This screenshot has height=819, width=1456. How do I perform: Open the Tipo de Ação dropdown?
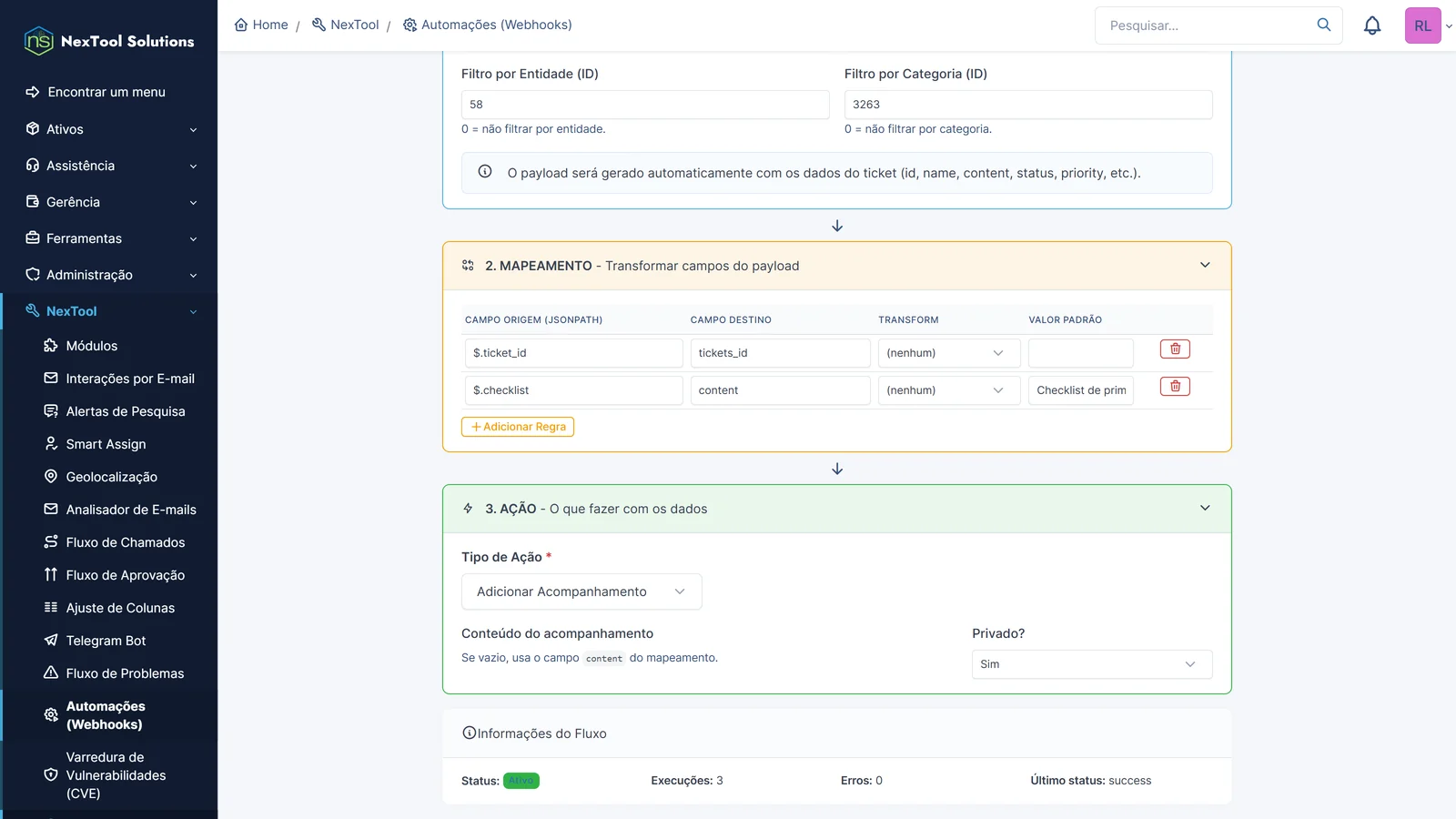point(581,591)
